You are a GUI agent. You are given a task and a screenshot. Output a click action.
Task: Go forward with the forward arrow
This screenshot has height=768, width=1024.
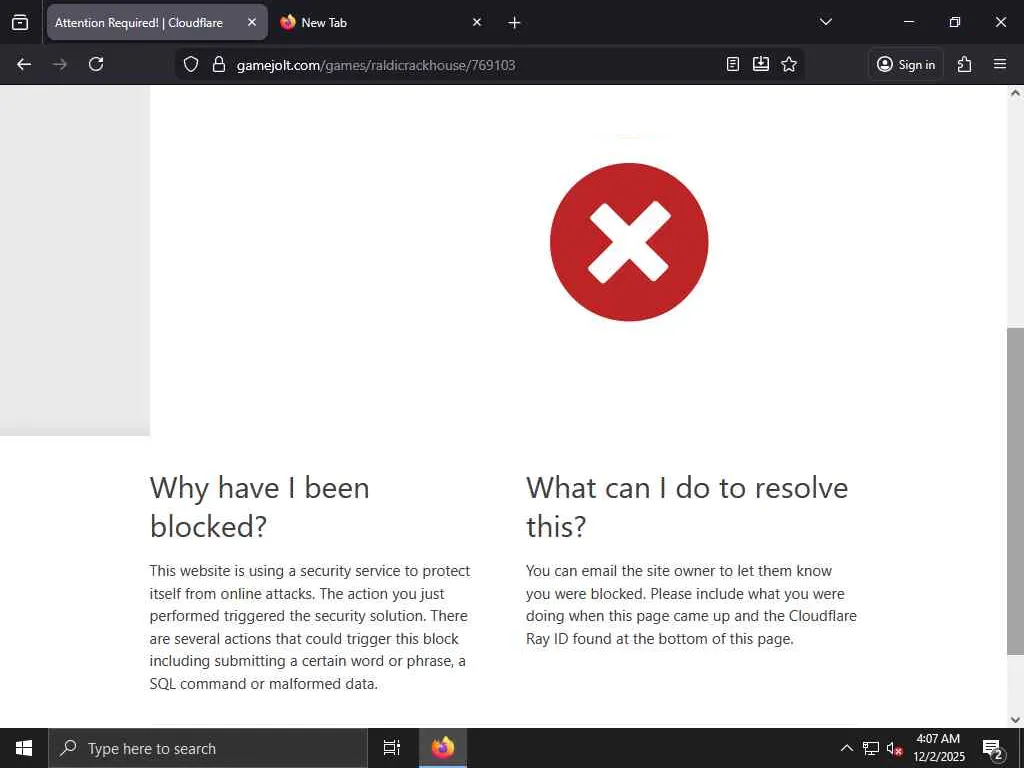(x=59, y=64)
